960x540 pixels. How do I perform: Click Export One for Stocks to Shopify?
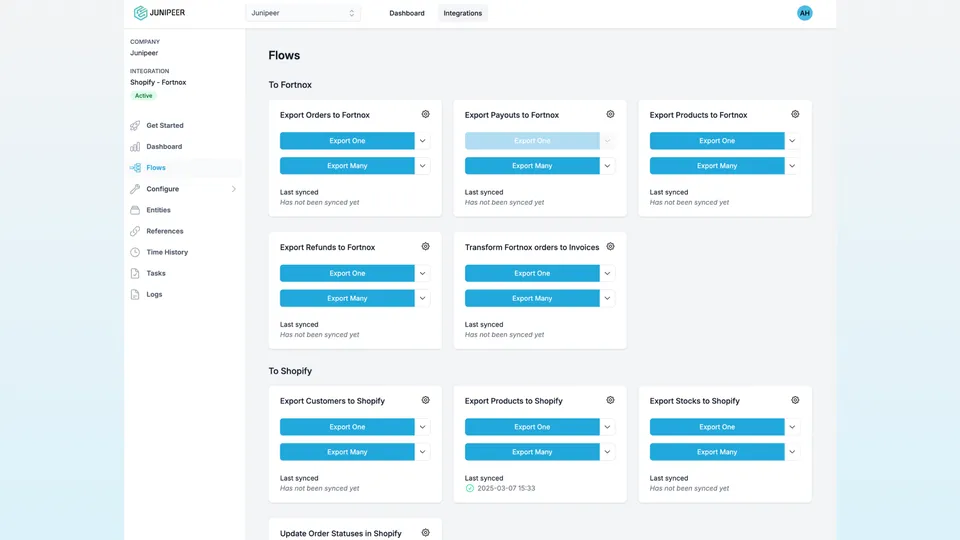click(x=717, y=427)
